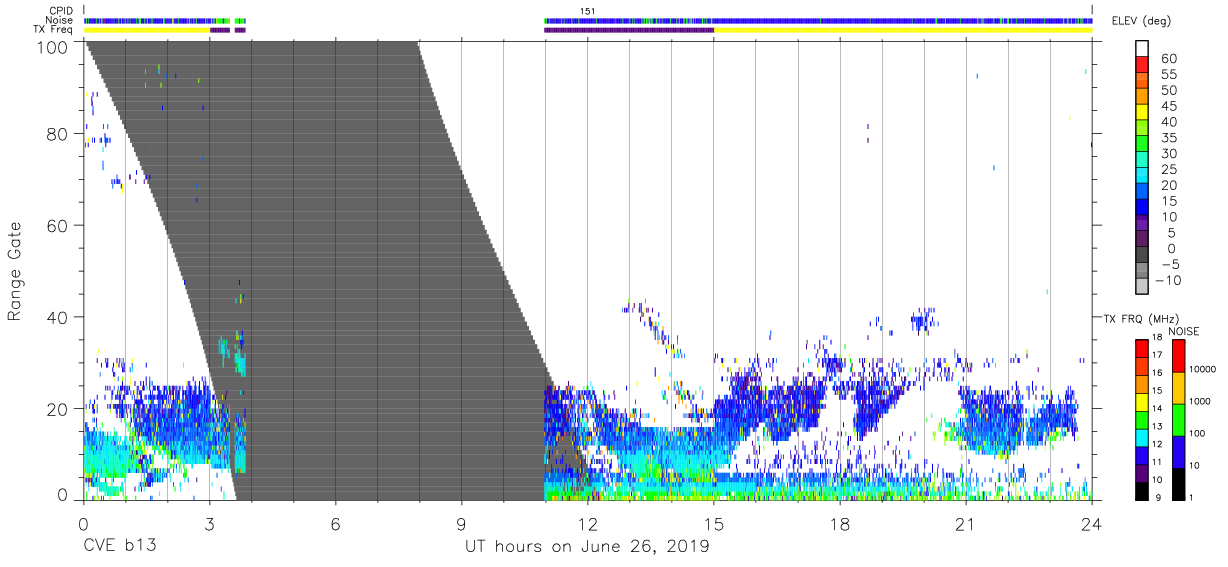Click the yellow 40–45 degree elevation swatch
This screenshot has width=1228, height=567.
tap(1142, 112)
